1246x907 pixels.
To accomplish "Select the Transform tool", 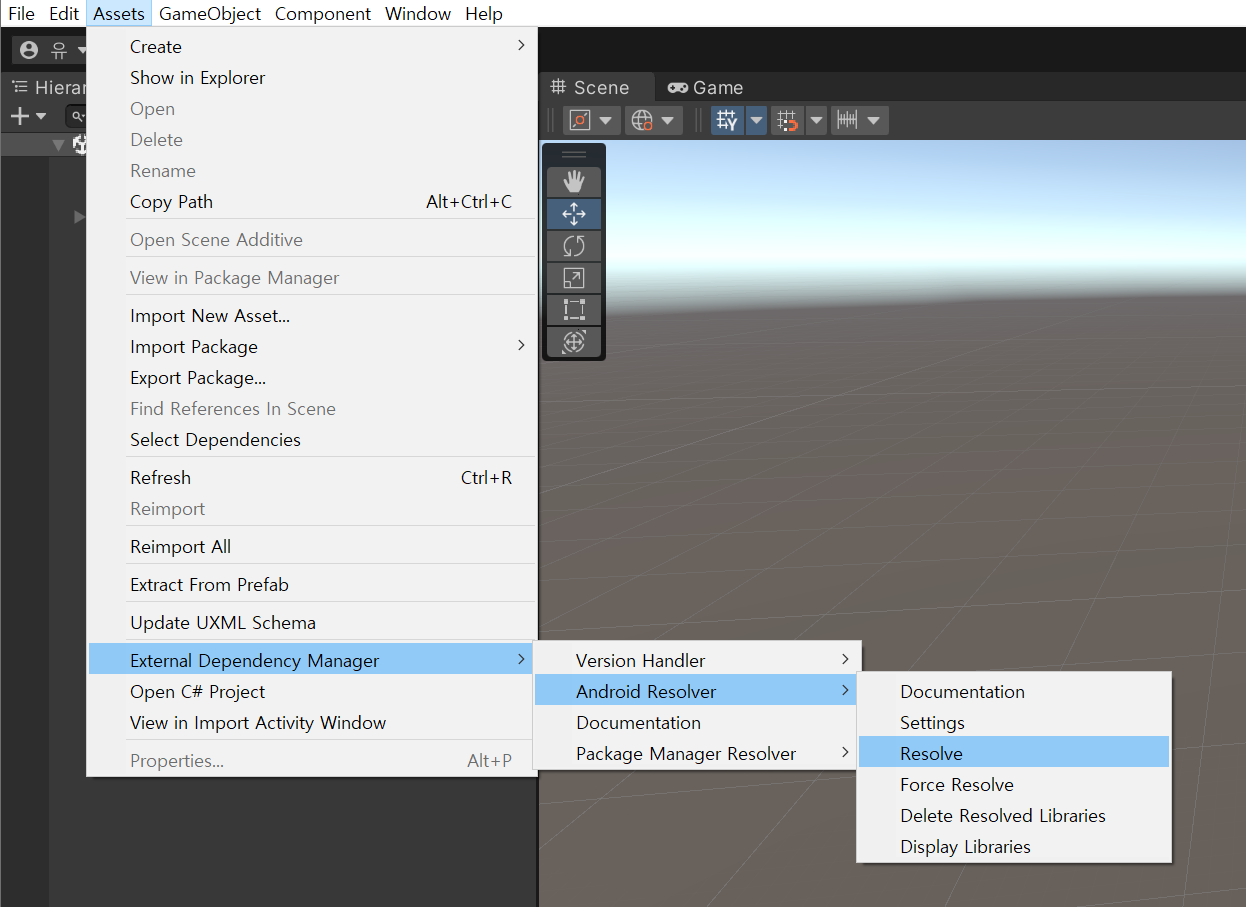I will [574, 342].
